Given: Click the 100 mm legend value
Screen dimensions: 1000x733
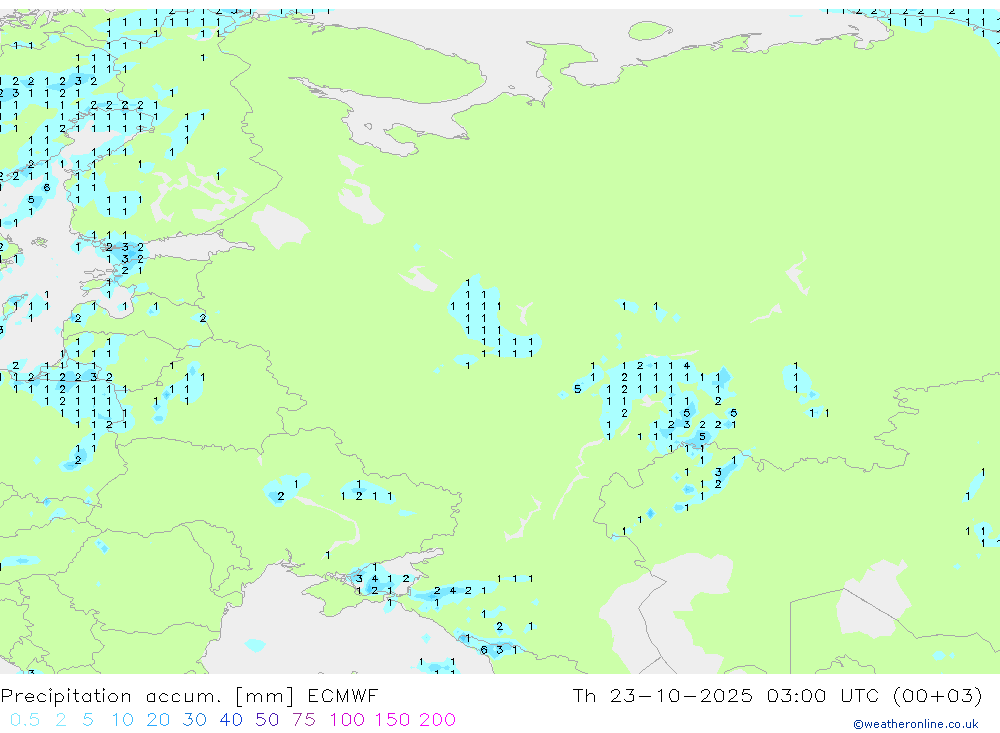Looking at the screenshot, I should click(347, 720).
